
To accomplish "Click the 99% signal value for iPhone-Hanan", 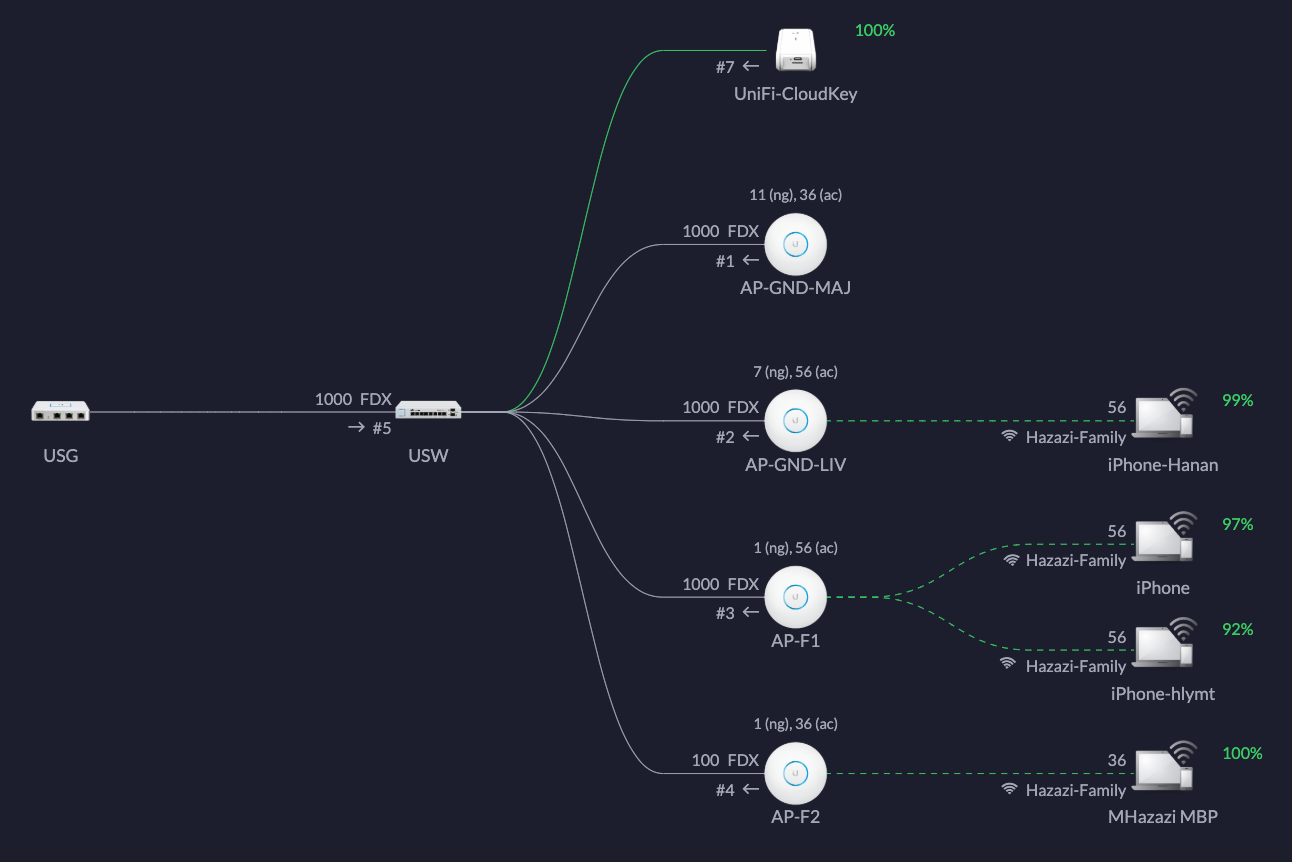I will [1237, 400].
